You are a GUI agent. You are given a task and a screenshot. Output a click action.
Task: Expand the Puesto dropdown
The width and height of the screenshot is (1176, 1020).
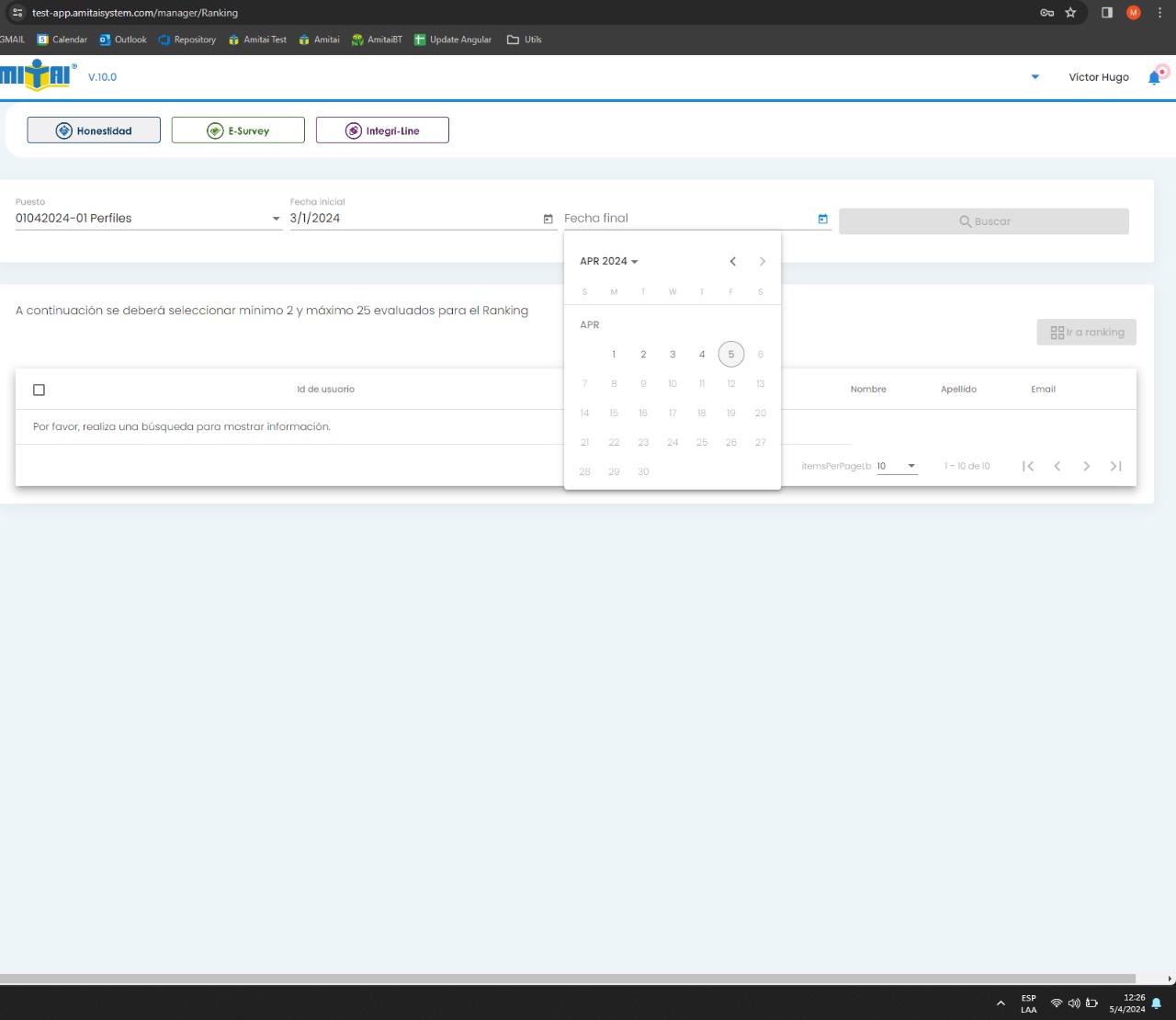point(276,219)
